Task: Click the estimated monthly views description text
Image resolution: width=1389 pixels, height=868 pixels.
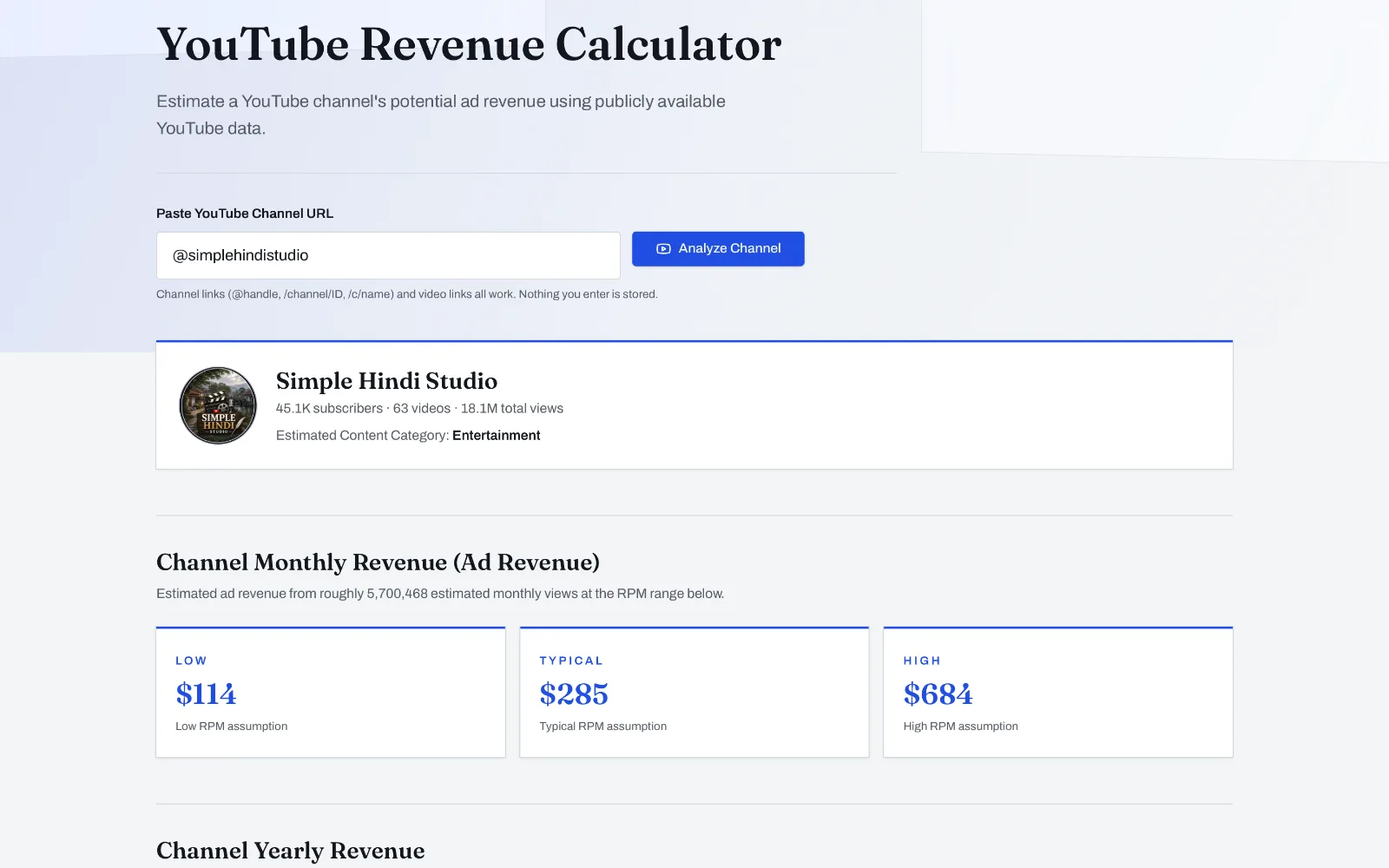Action: [440, 594]
